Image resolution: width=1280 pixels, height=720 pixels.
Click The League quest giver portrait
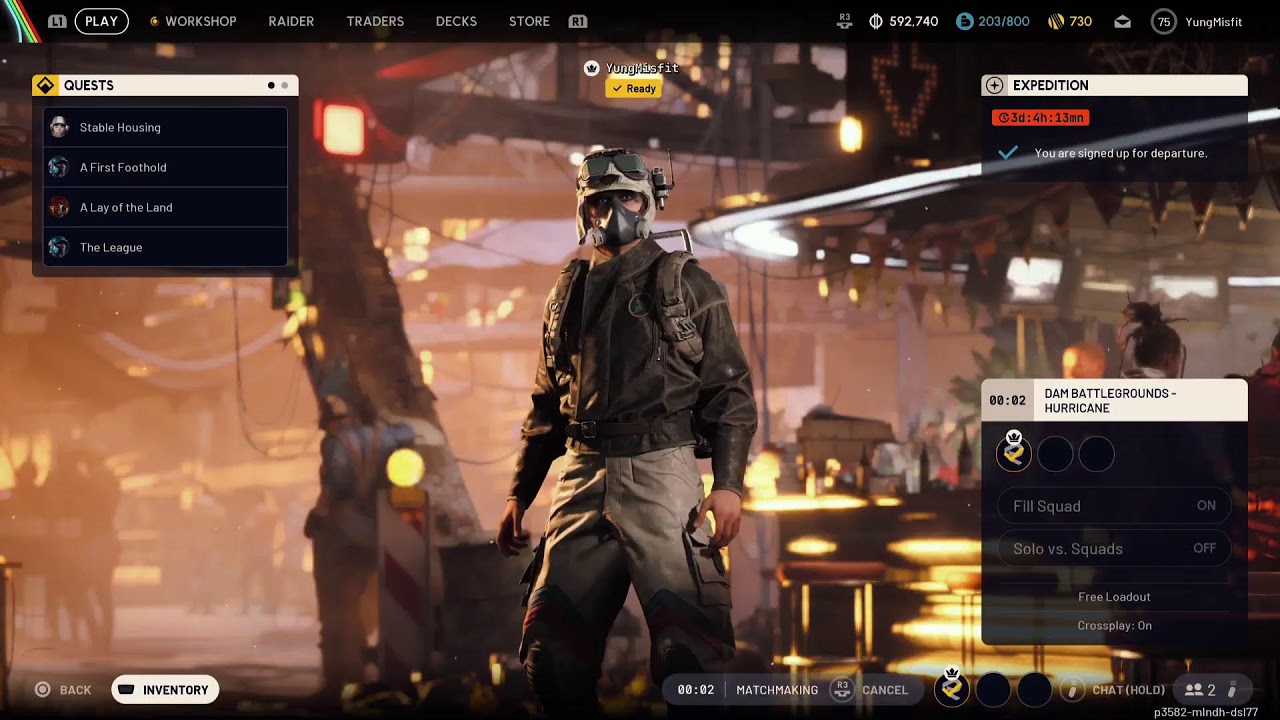[59, 247]
